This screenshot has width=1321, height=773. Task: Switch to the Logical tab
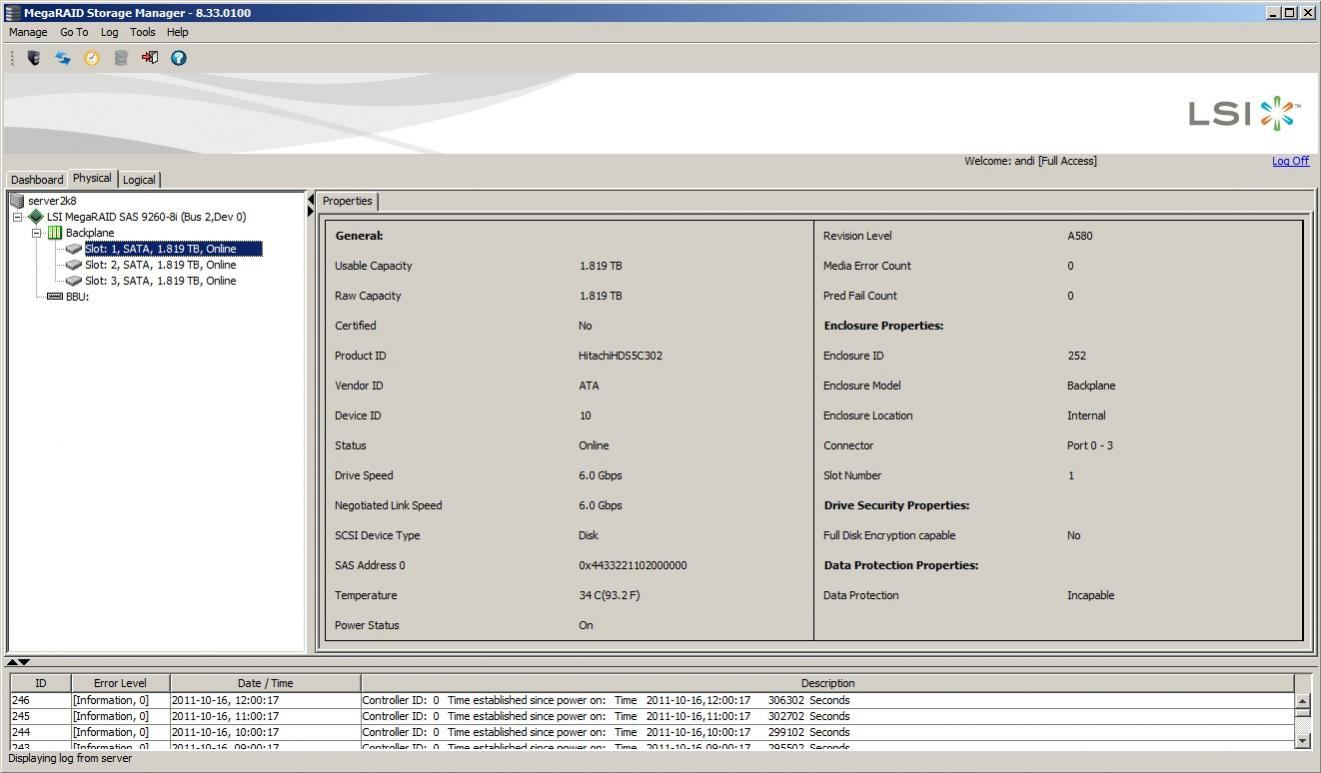(x=139, y=180)
